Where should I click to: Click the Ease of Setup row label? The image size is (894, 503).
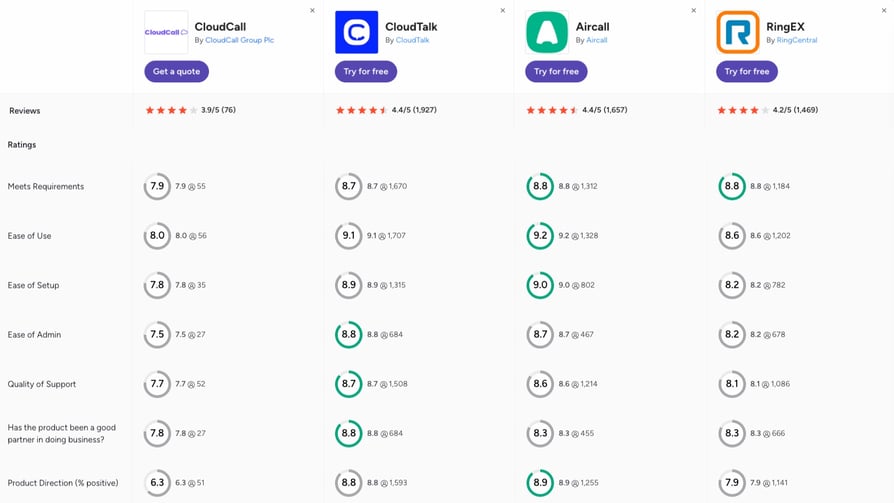(x=33, y=285)
